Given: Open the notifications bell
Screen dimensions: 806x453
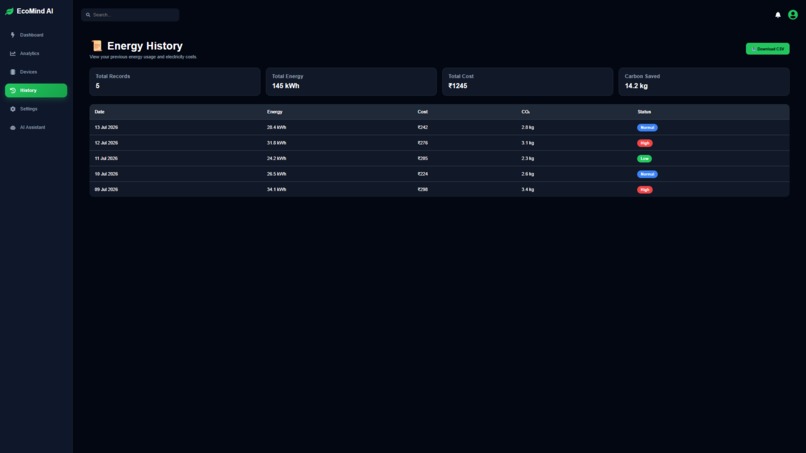Looking at the screenshot, I should click(x=778, y=15).
